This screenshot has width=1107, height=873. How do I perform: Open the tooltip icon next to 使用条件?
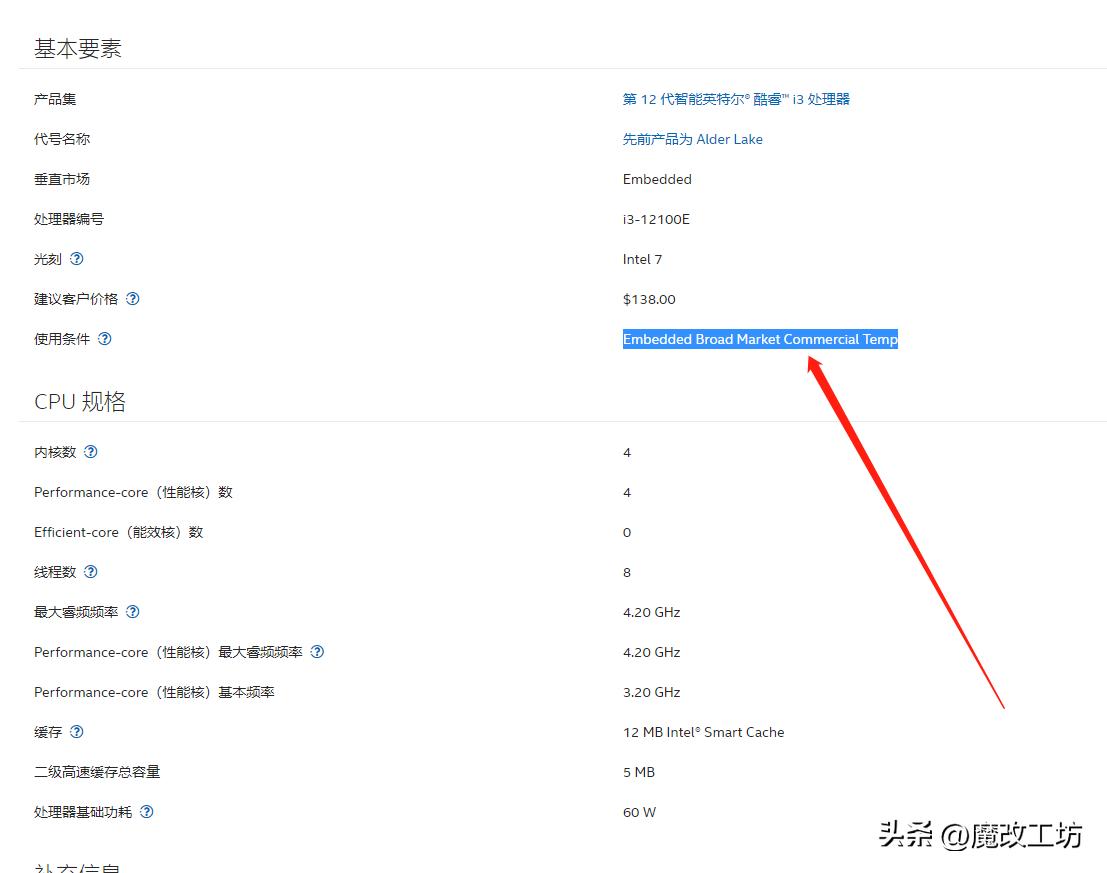click(104, 339)
